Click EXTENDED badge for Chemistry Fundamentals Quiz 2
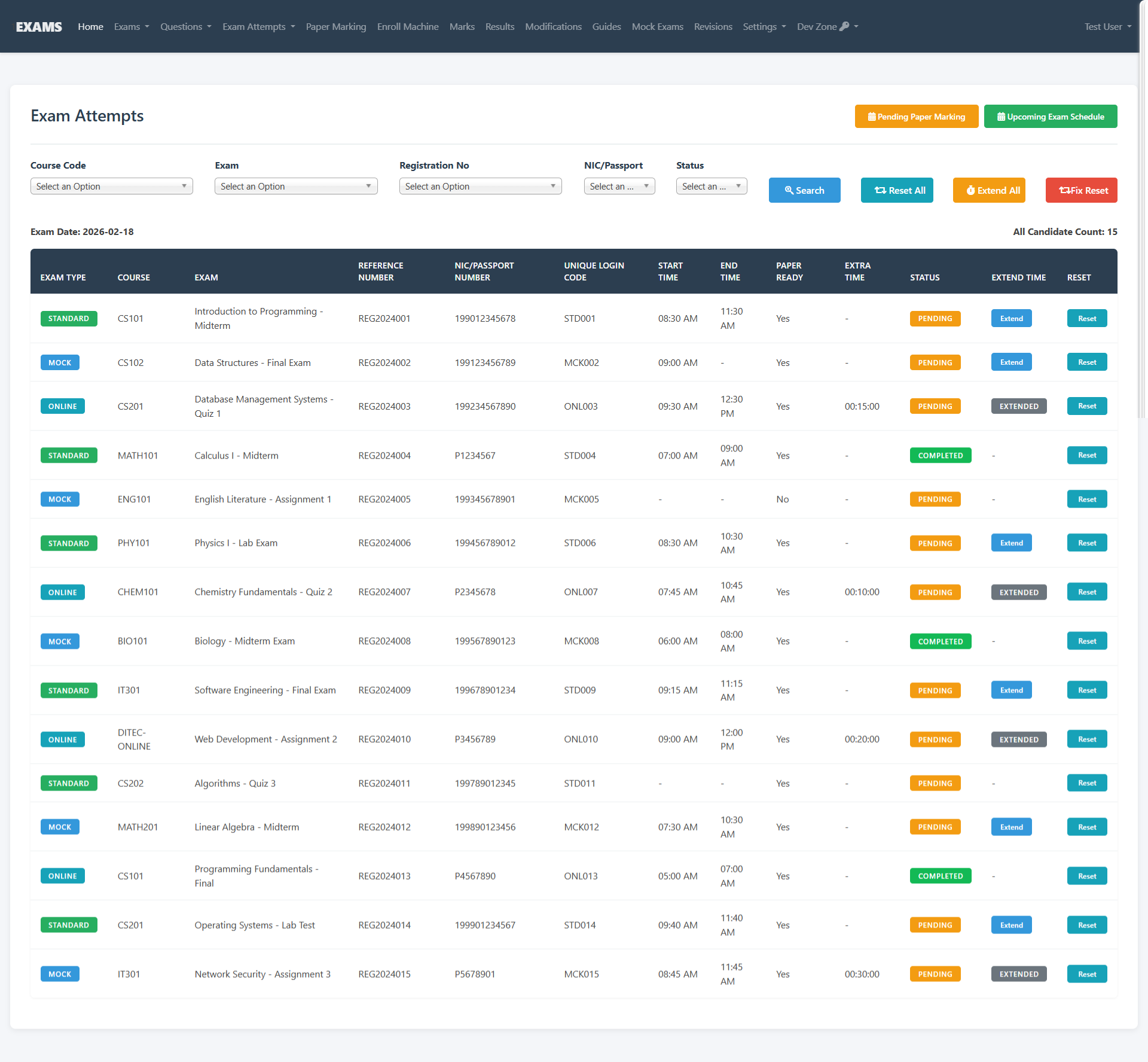 (1018, 593)
